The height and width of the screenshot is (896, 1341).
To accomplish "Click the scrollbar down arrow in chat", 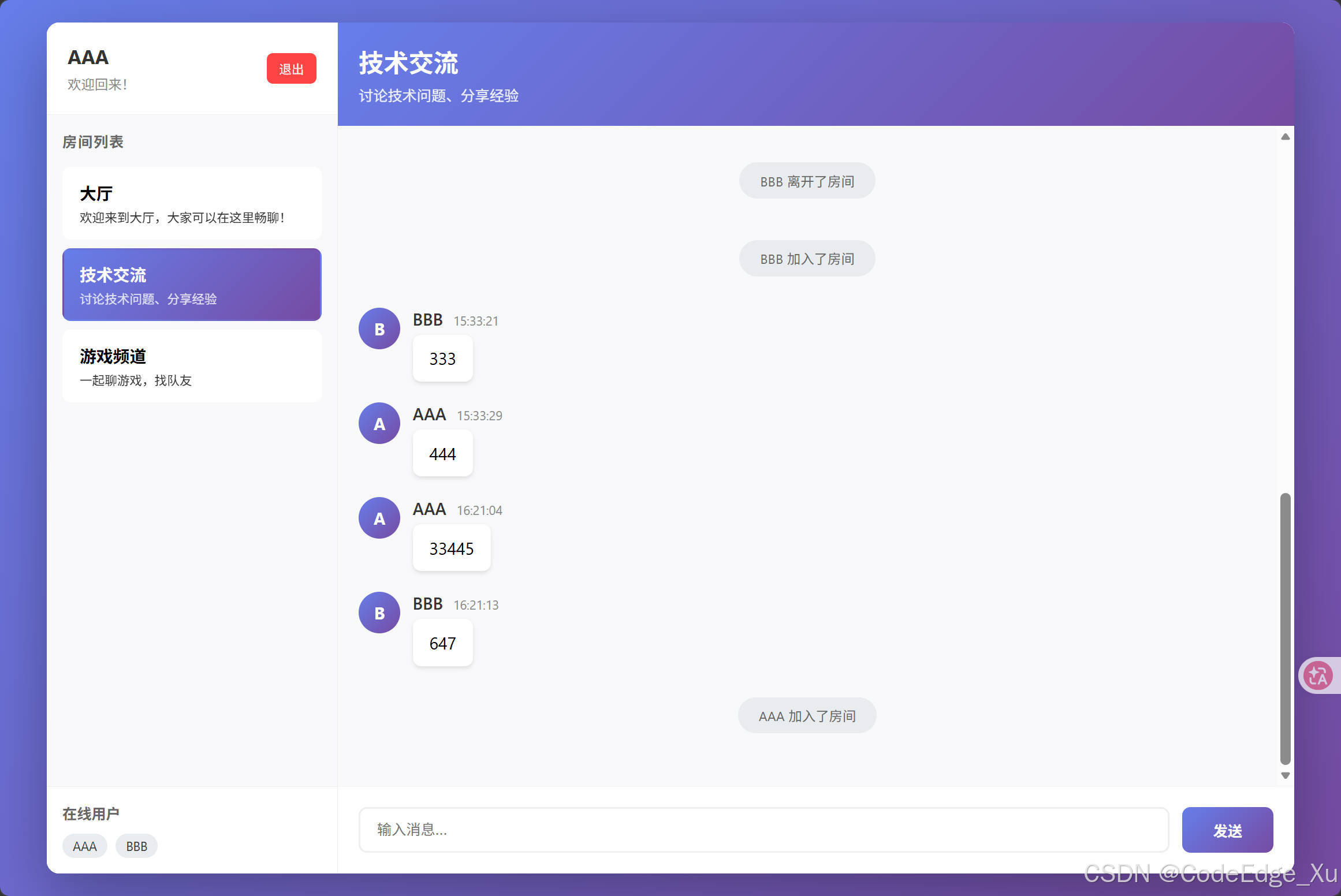I will (x=1285, y=775).
